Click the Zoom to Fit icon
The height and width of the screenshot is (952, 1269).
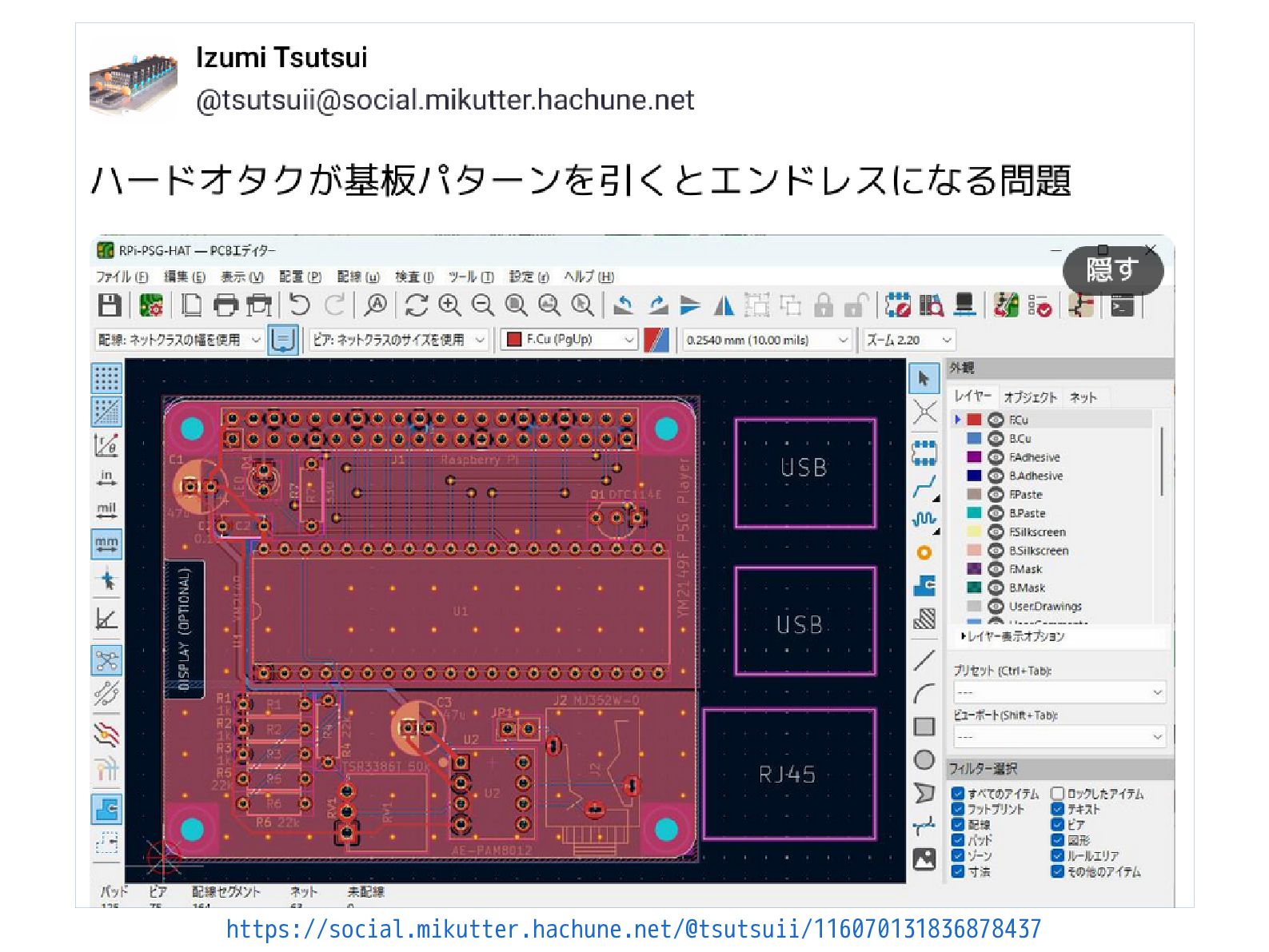click(516, 305)
